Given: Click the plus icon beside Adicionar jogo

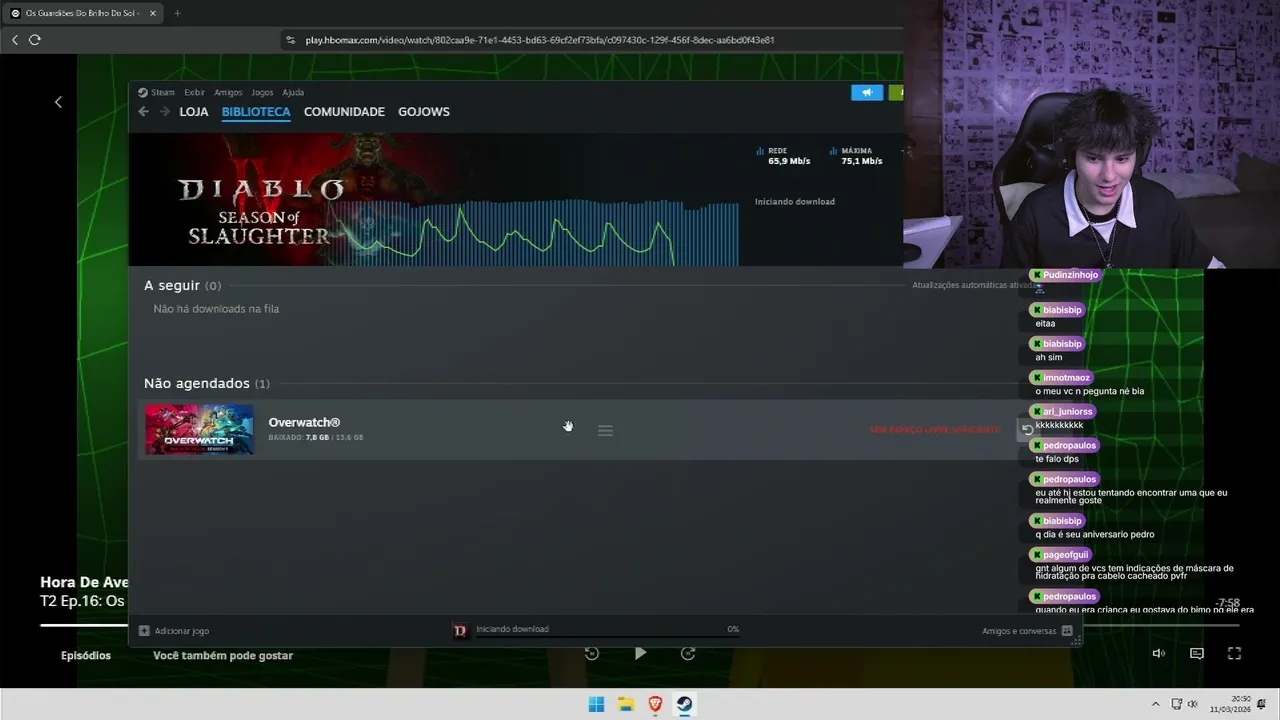Looking at the screenshot, I should click(x=144, y=631).
